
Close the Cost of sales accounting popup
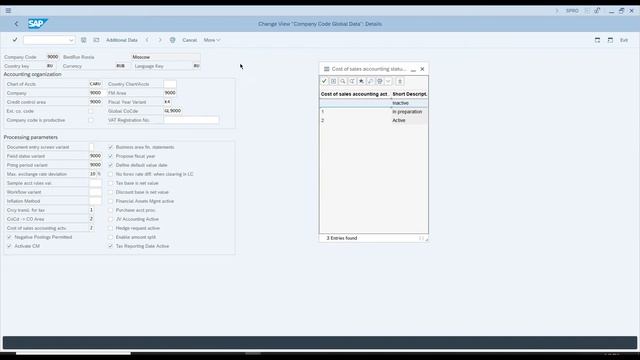(x=422, y=69)
